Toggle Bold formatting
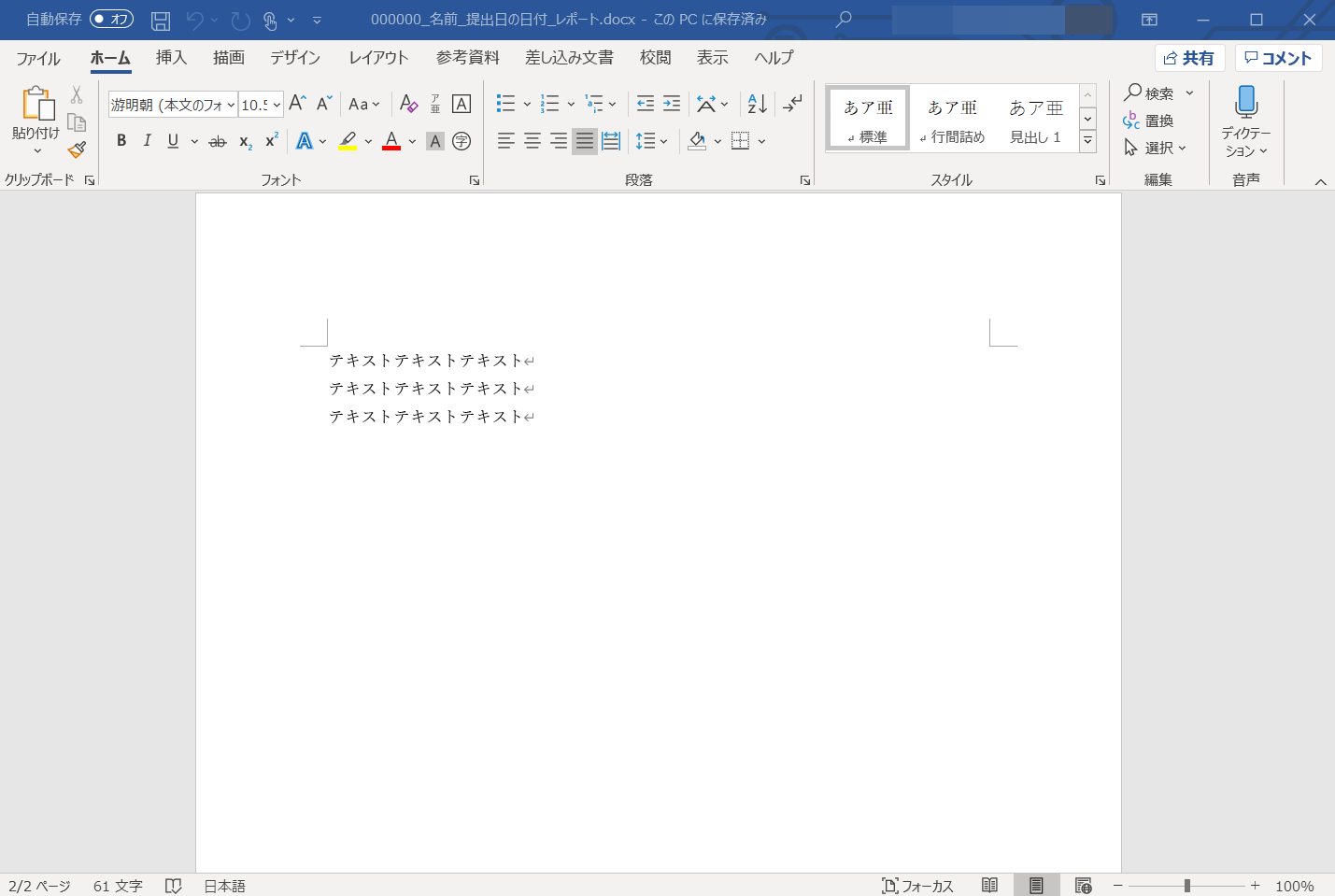This screenshot has height=896, width=1335. 121,141
